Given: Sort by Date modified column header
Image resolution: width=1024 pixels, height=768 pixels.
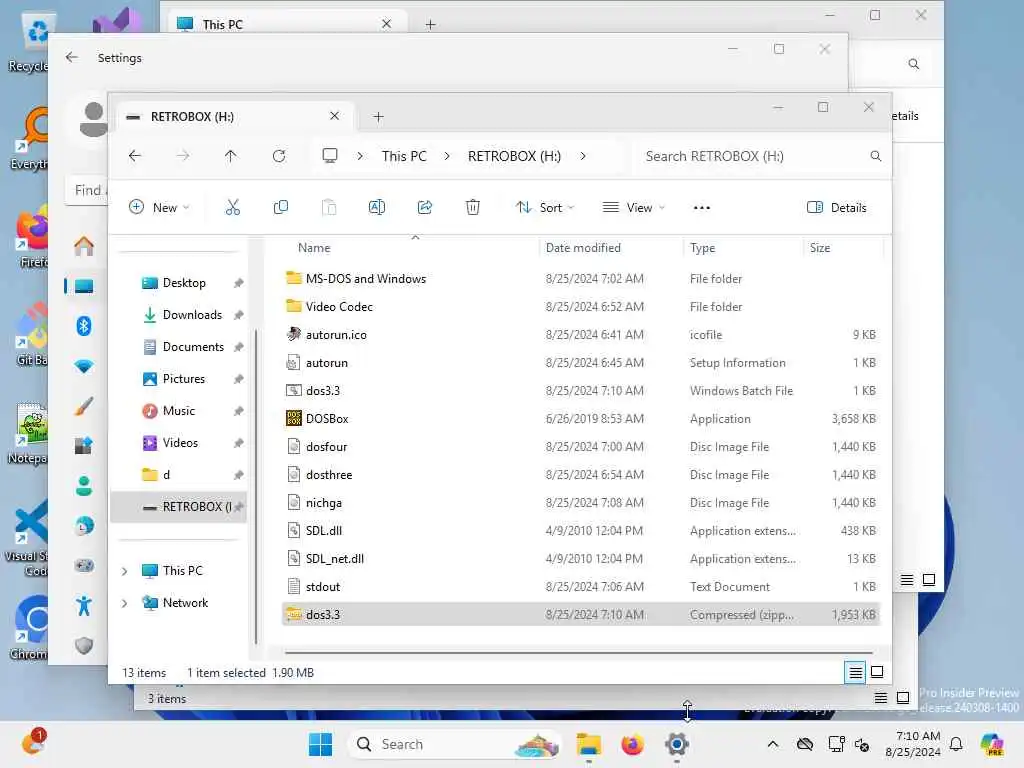Looking at the screenshot, I should click(583, 248).
